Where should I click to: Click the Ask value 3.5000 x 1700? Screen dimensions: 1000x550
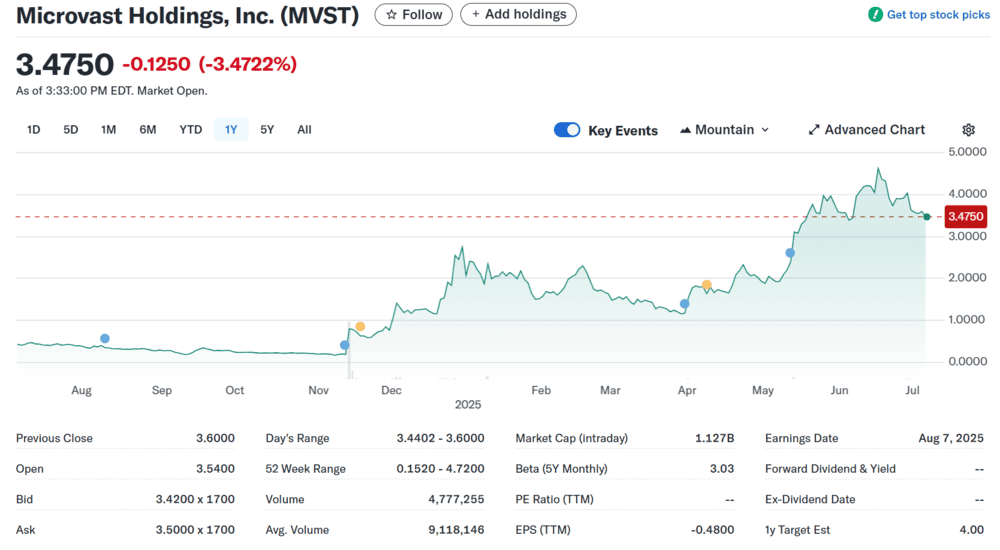pos(195,530)
